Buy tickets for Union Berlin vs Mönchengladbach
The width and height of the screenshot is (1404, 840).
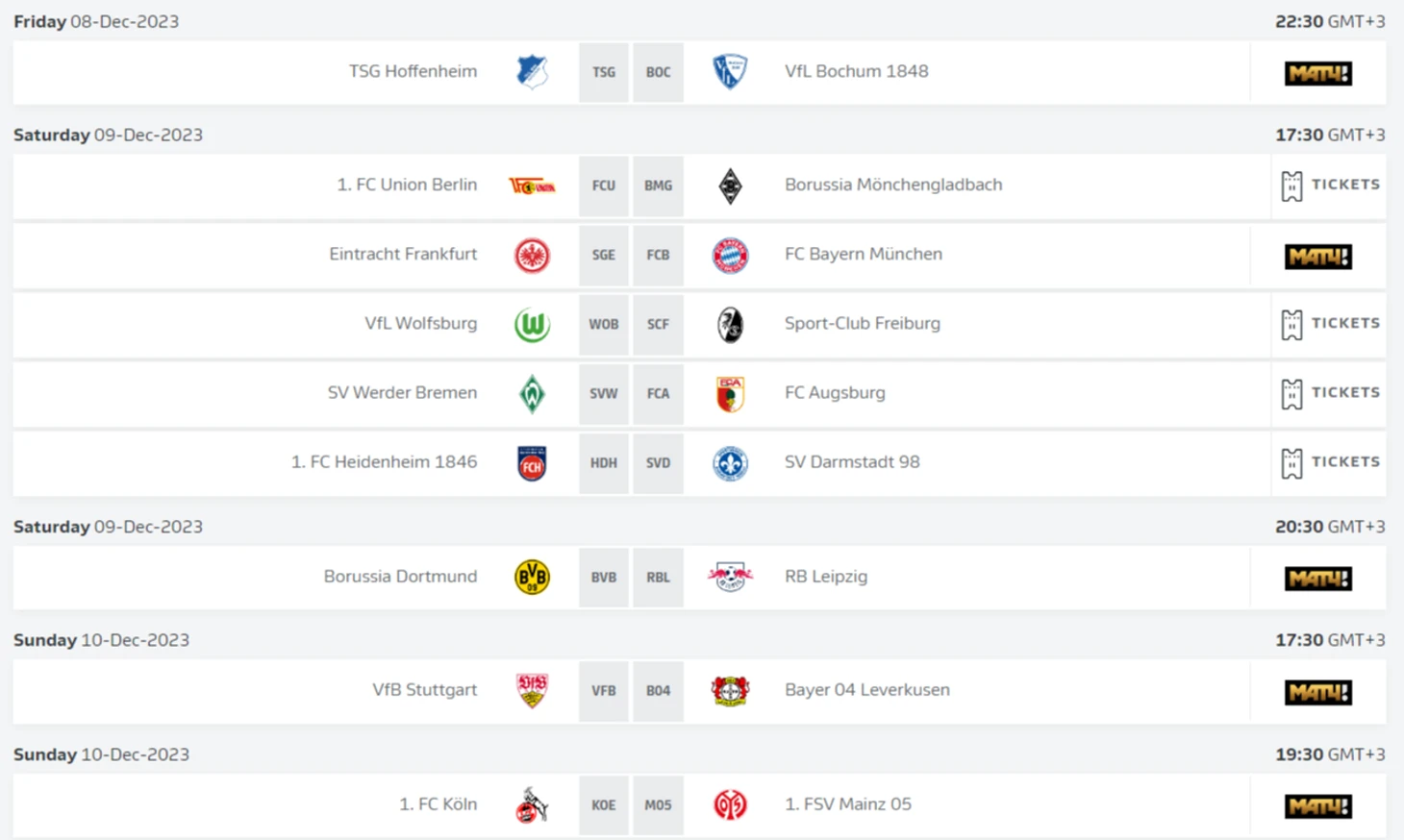click(1330, 185)
